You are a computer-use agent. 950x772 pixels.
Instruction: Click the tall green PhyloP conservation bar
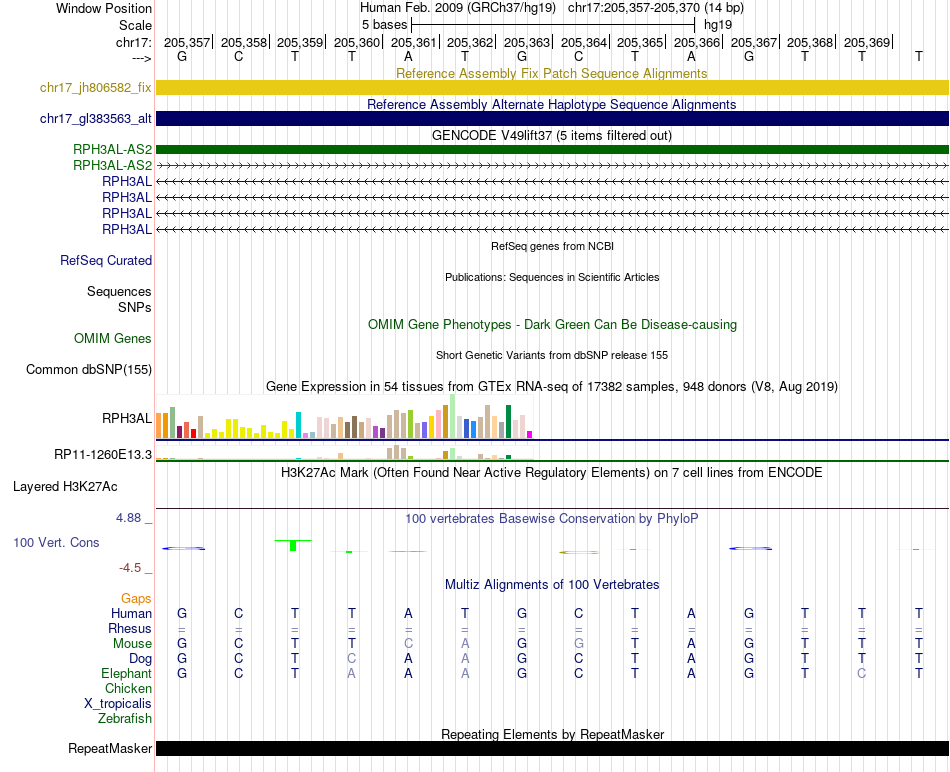tap(293, 545)
